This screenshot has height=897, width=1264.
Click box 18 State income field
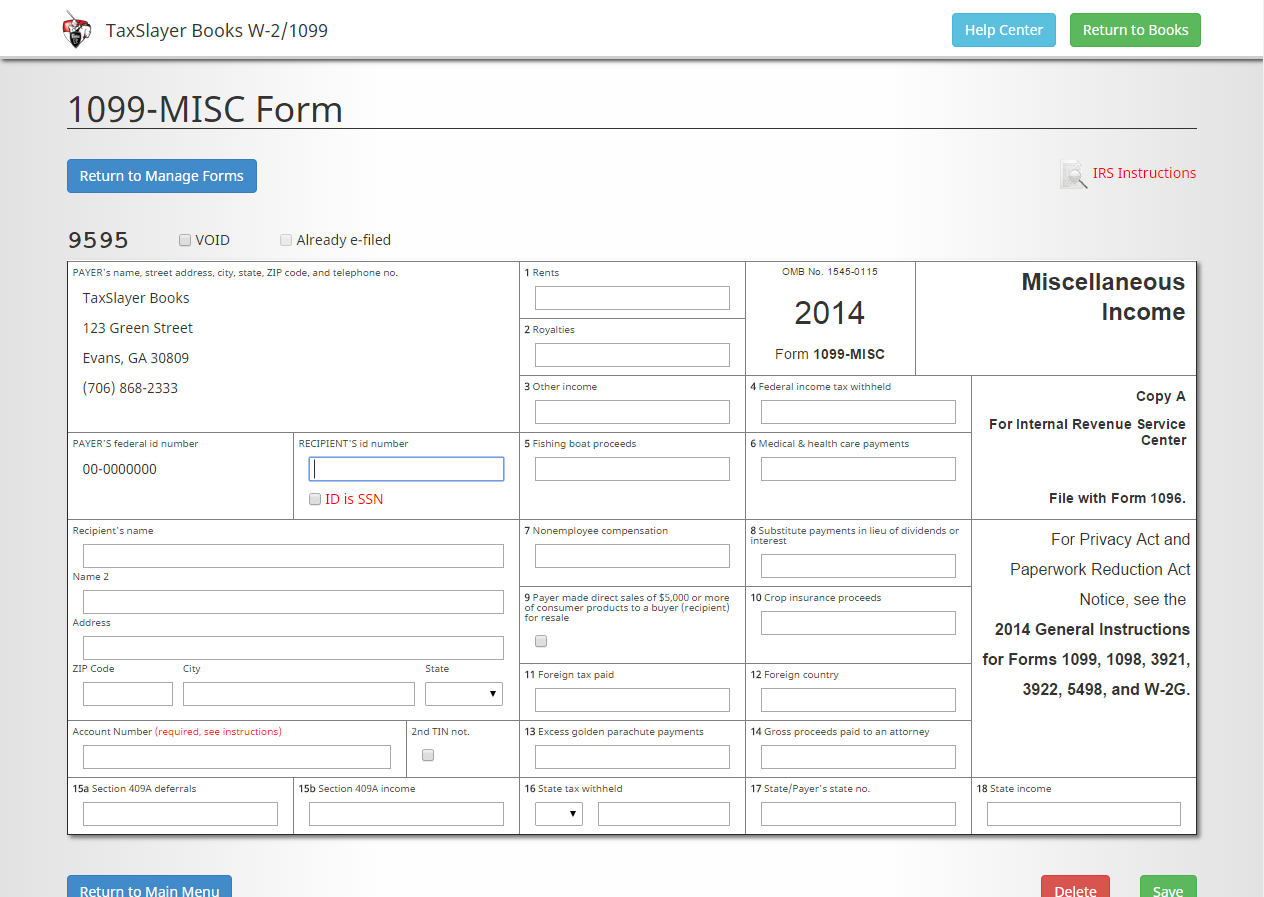click(1084, 814)
